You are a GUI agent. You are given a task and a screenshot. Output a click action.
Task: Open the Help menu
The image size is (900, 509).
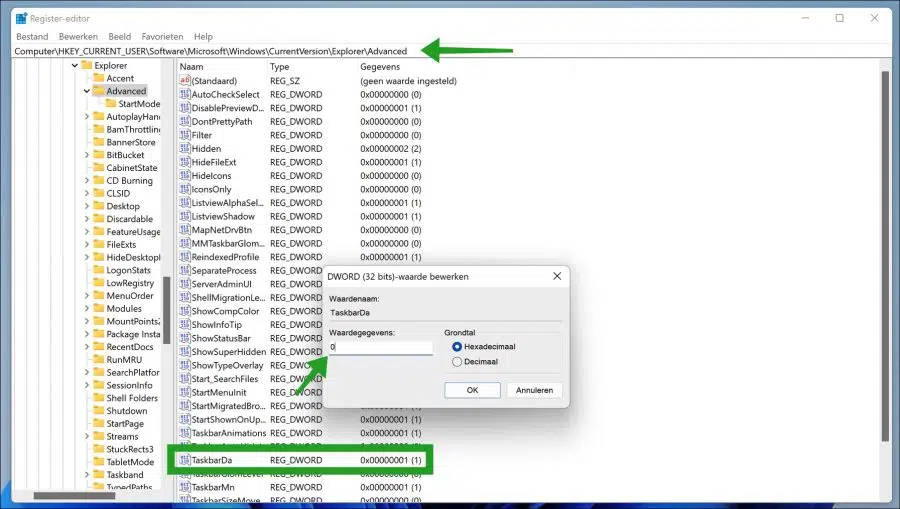[203, 36]
